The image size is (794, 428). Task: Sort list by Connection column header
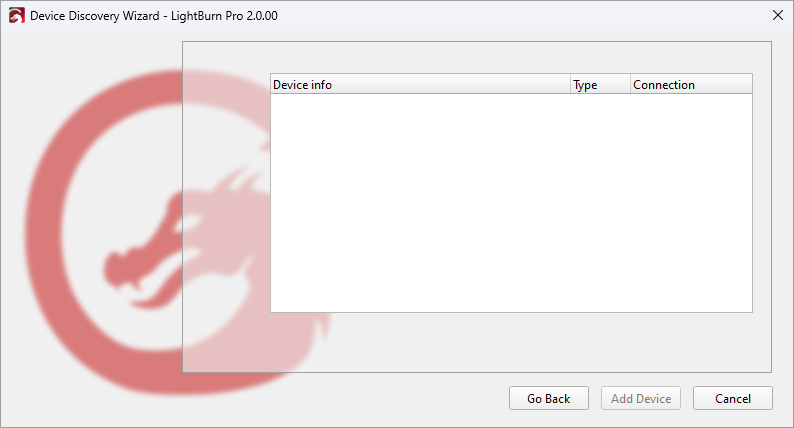pos(691,85)
